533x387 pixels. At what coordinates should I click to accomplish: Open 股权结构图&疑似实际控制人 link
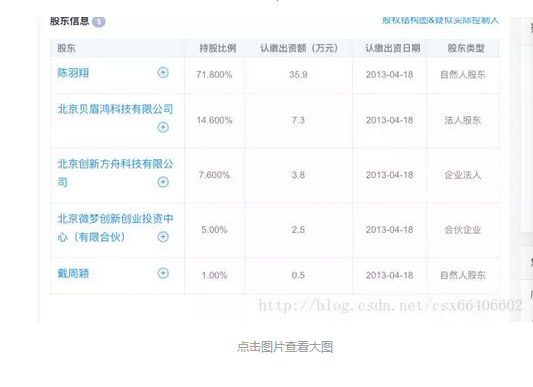[x=440, y=20]
